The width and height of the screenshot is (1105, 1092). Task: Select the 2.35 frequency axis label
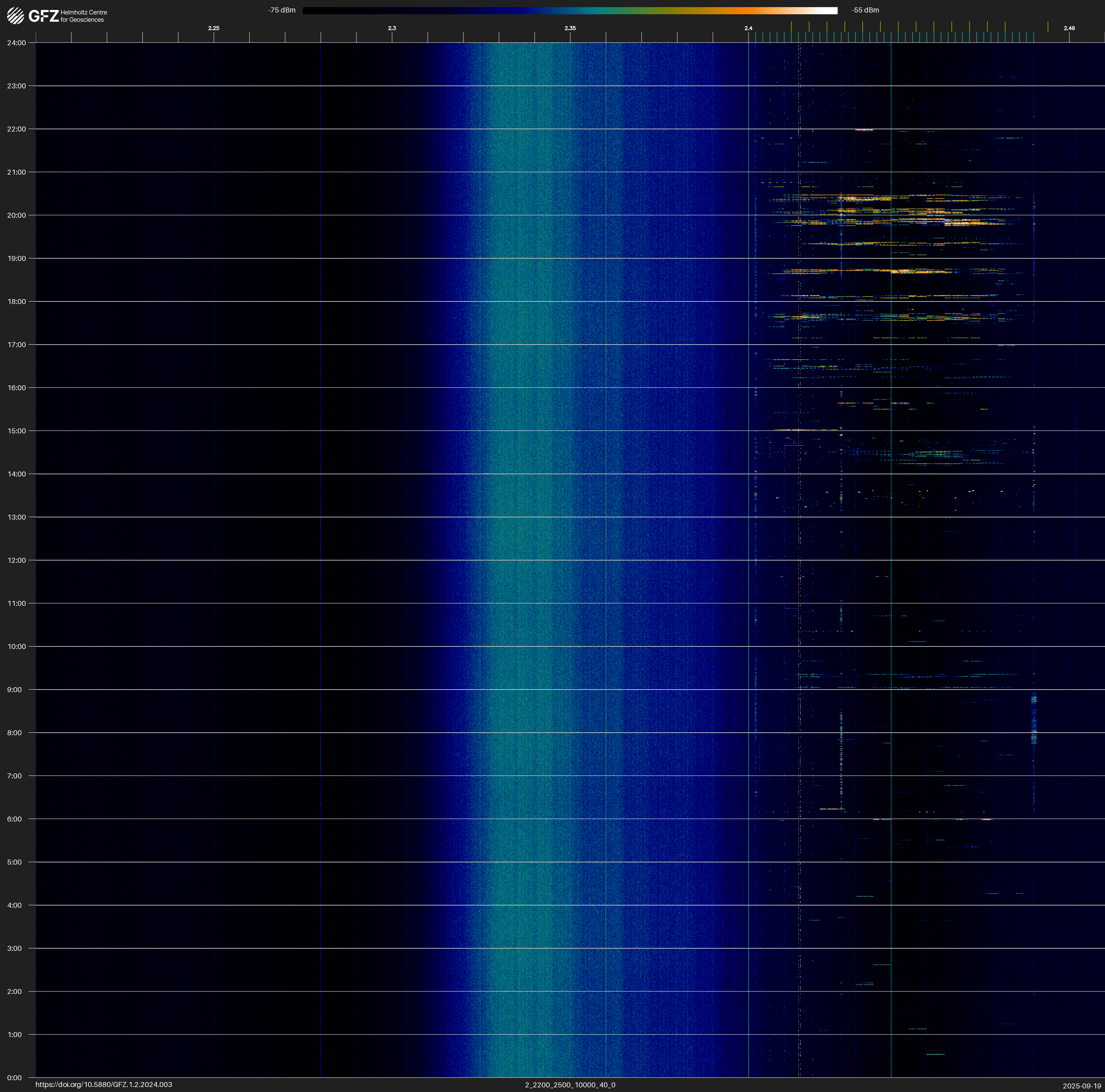point(570,28)
